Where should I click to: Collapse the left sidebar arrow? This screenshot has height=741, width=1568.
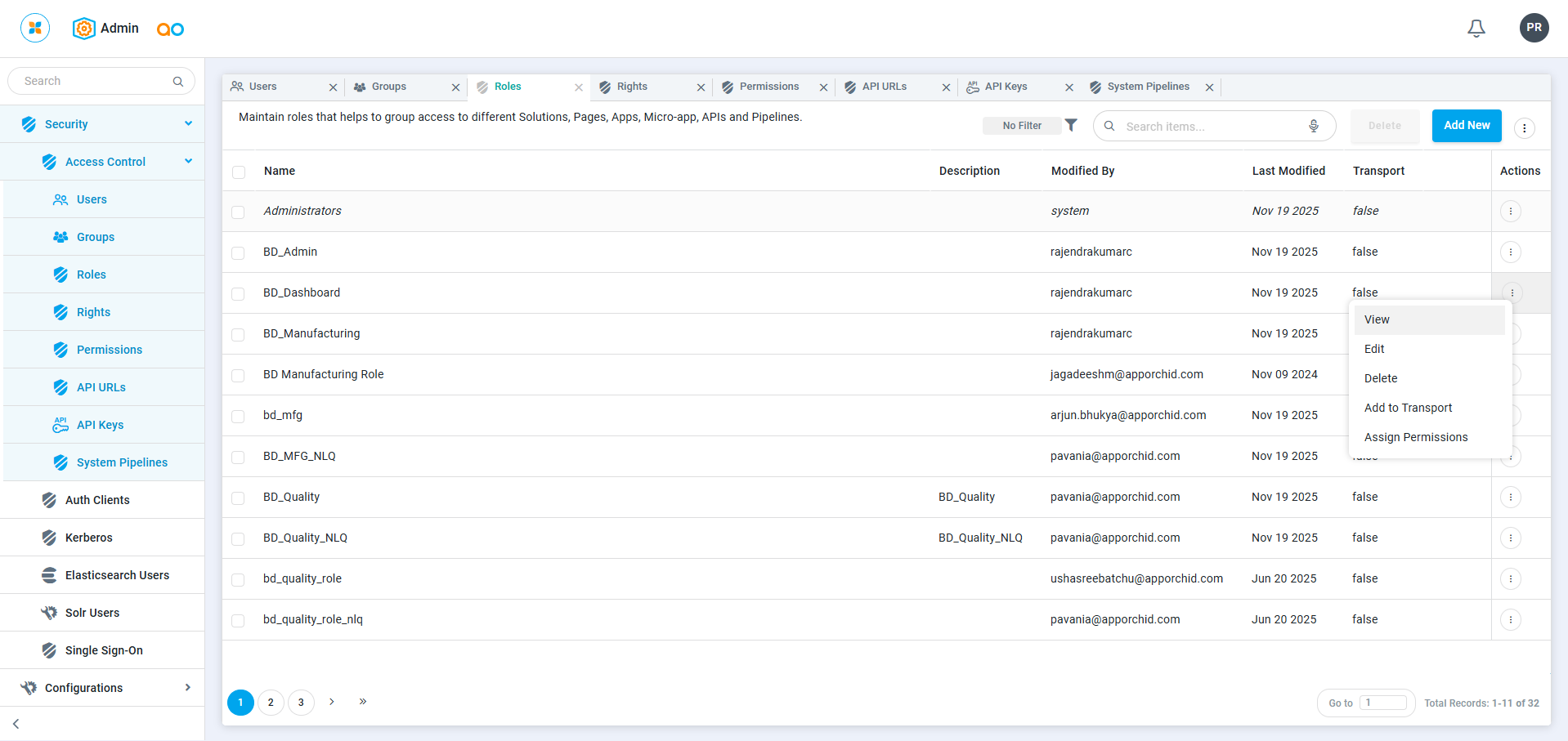click(16, 724)
